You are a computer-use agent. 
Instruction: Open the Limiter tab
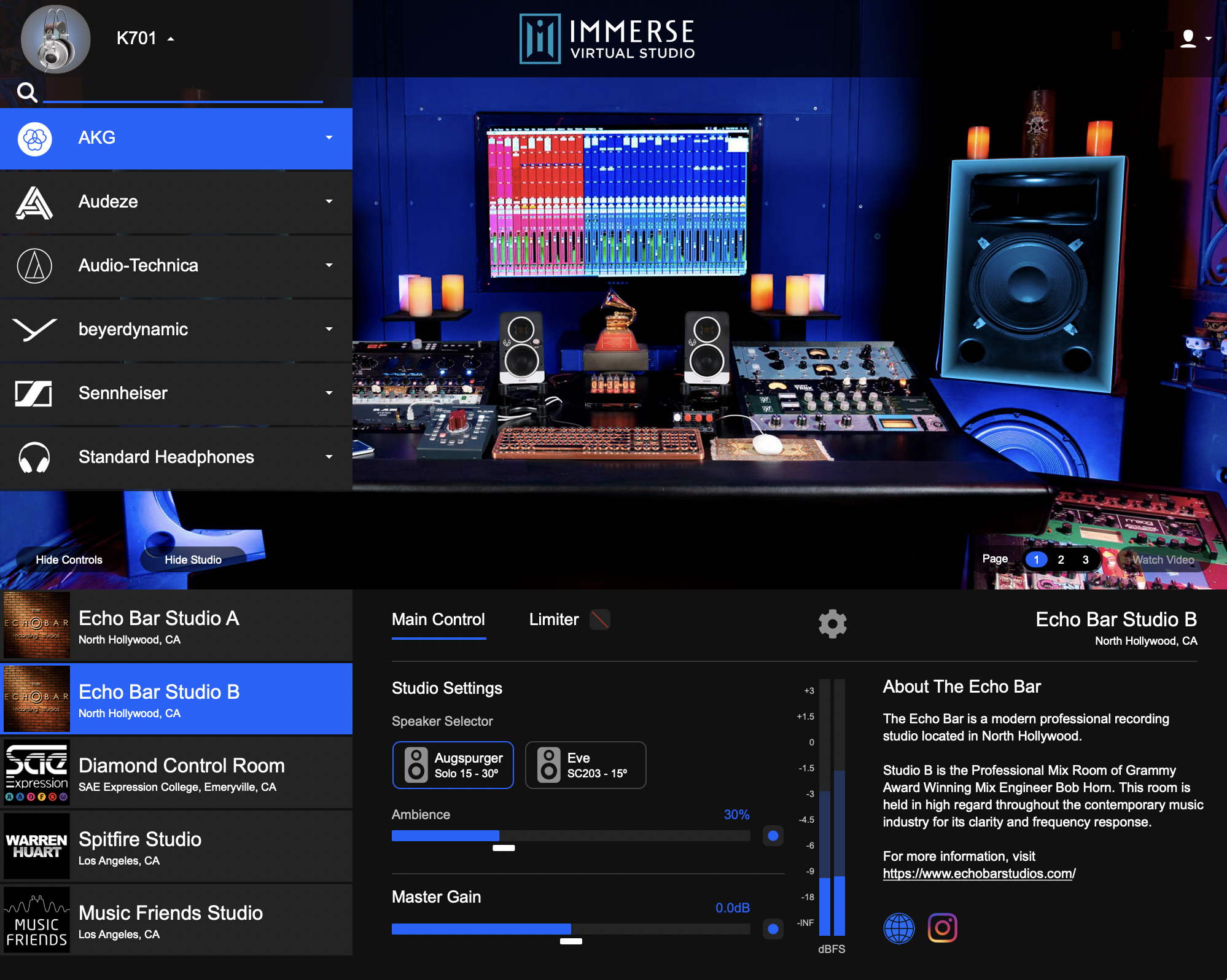(x=553, y=620)
